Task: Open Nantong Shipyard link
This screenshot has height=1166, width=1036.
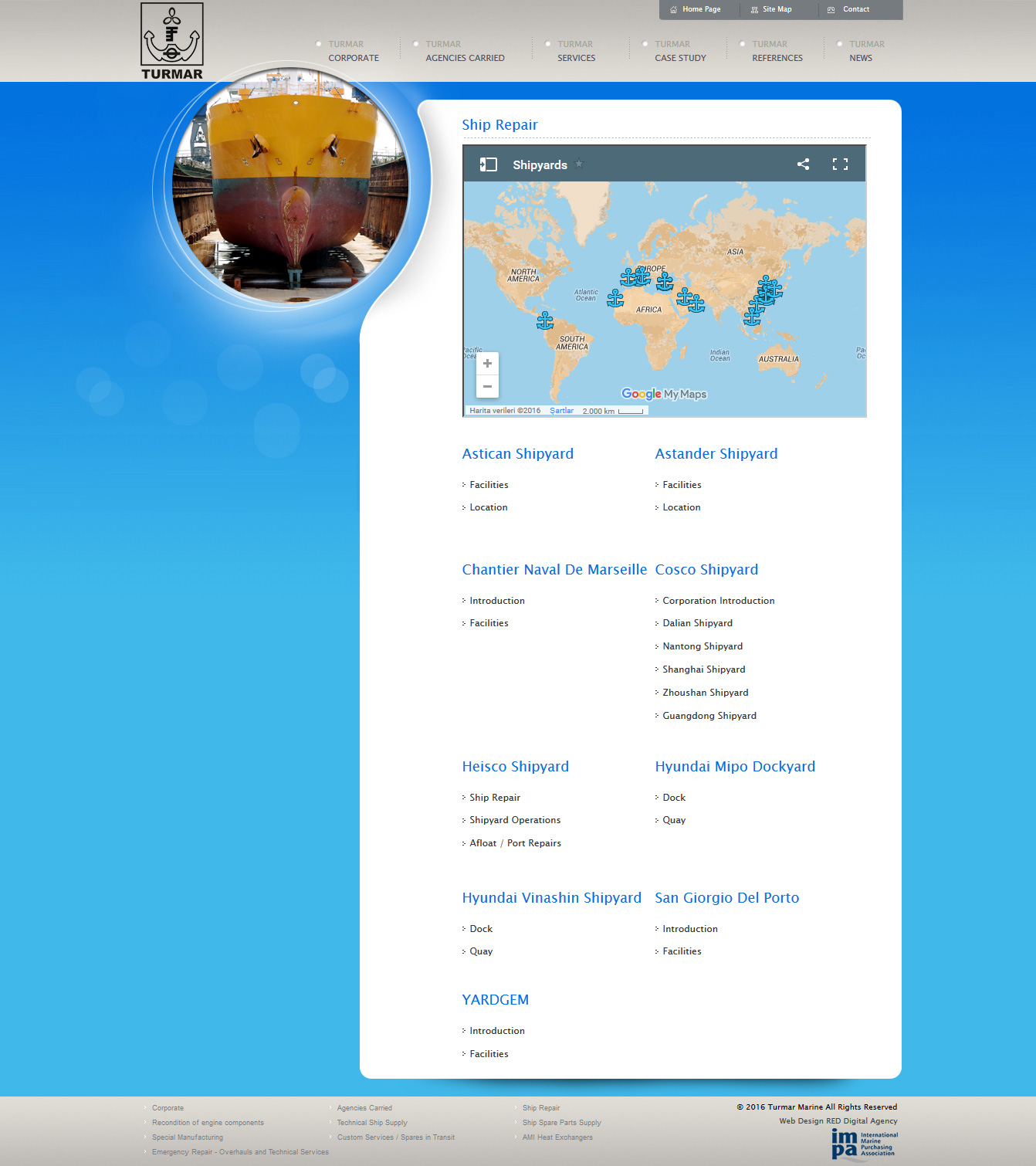Action: [x=703, y=646]
